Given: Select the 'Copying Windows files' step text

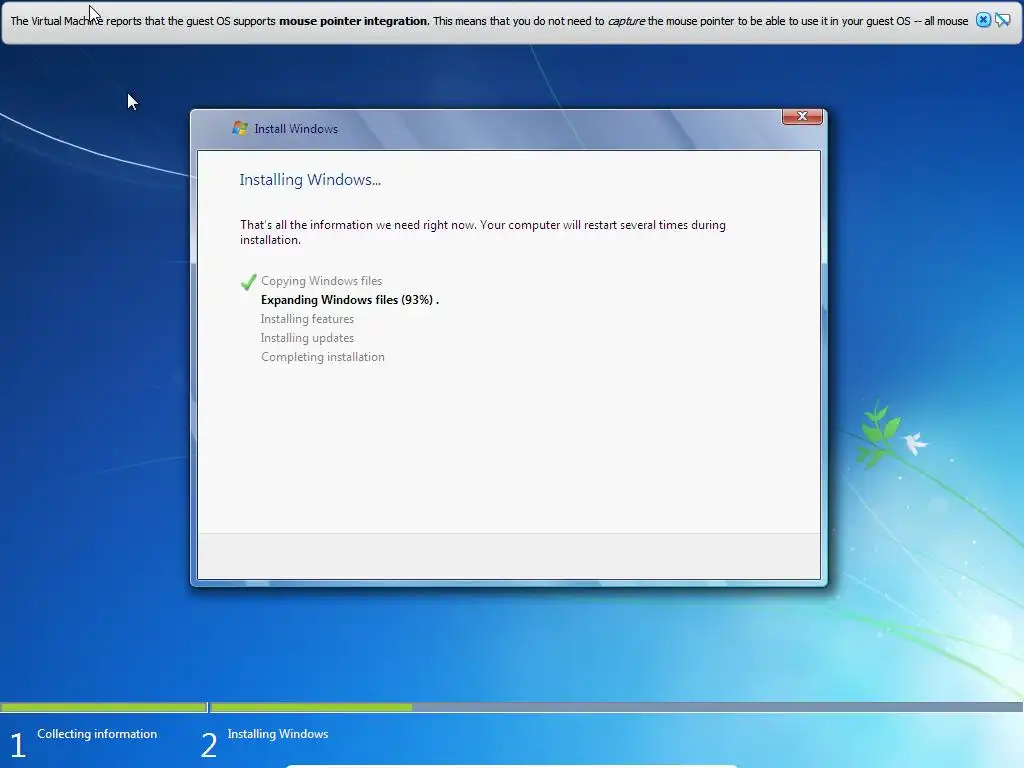Looking at the screenshot, I should coord(321,281).
